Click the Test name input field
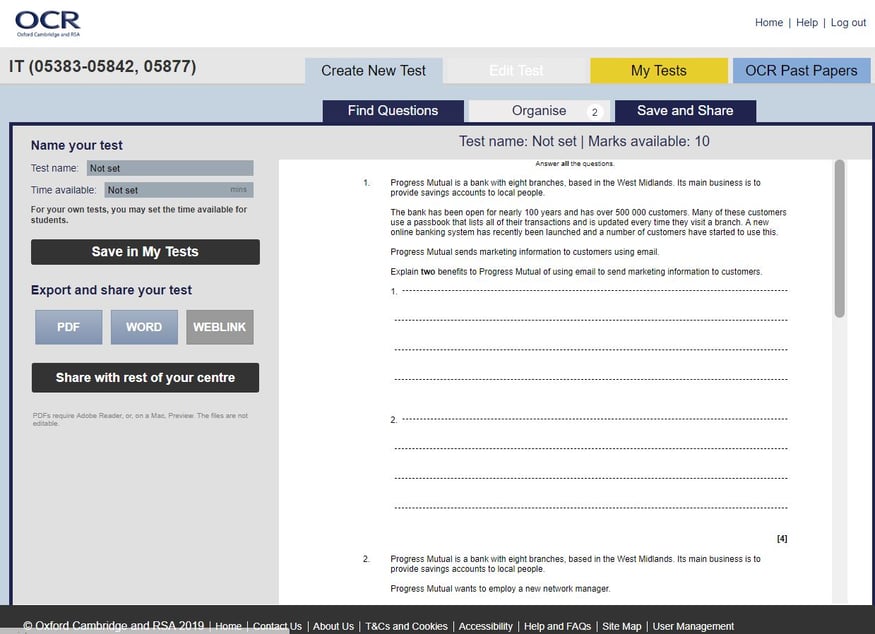The image size is (875, 634). pyautogui.click(x=170, y=169)
